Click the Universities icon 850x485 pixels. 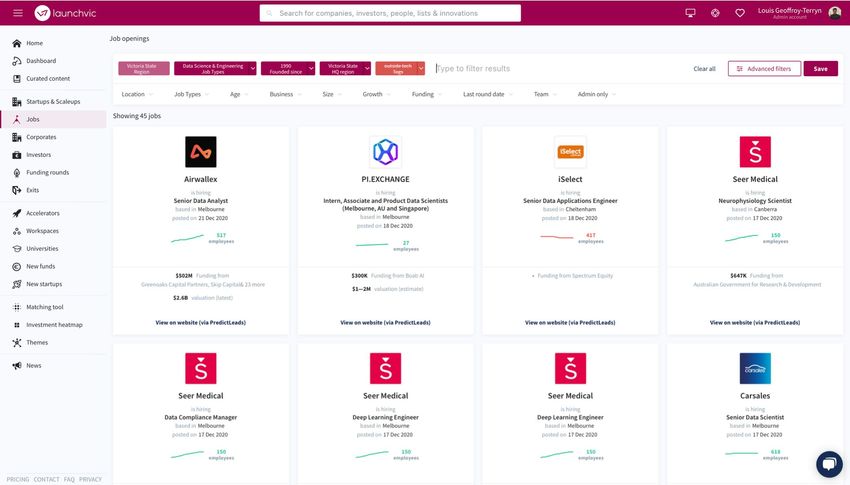(x=17, y=249)
